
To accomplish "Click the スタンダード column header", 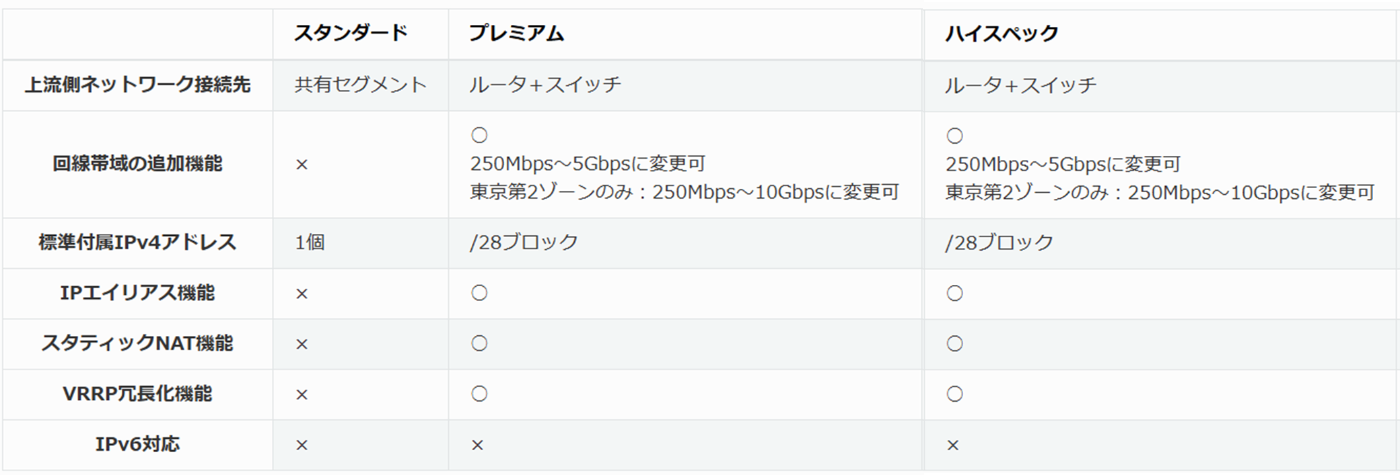I will pos(350,33).
